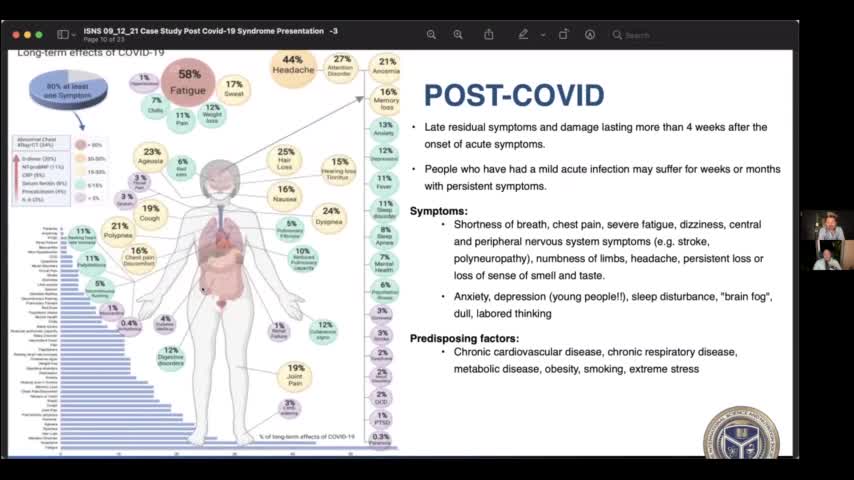Toggle the sidebar view icon
The width and height of the screenshot is (854, 480).
click(x=63, y=35)
